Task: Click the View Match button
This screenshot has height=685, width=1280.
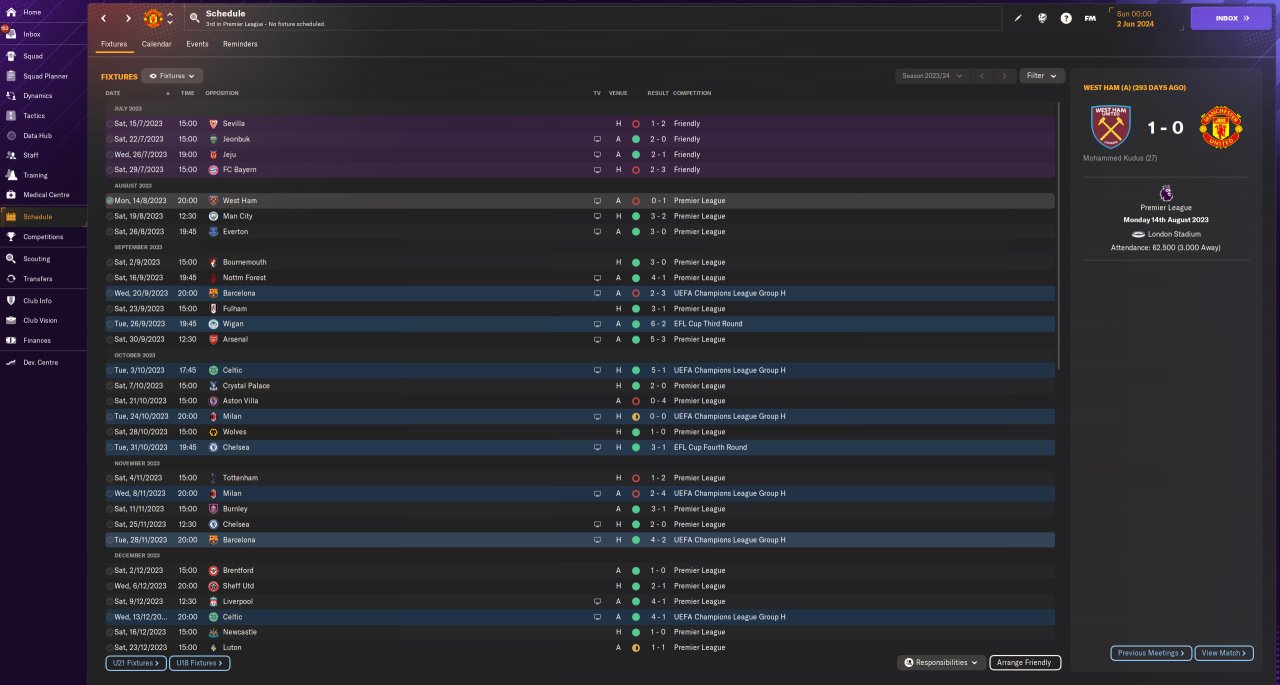Action: pyautogui.click(x=1222, y=653)
